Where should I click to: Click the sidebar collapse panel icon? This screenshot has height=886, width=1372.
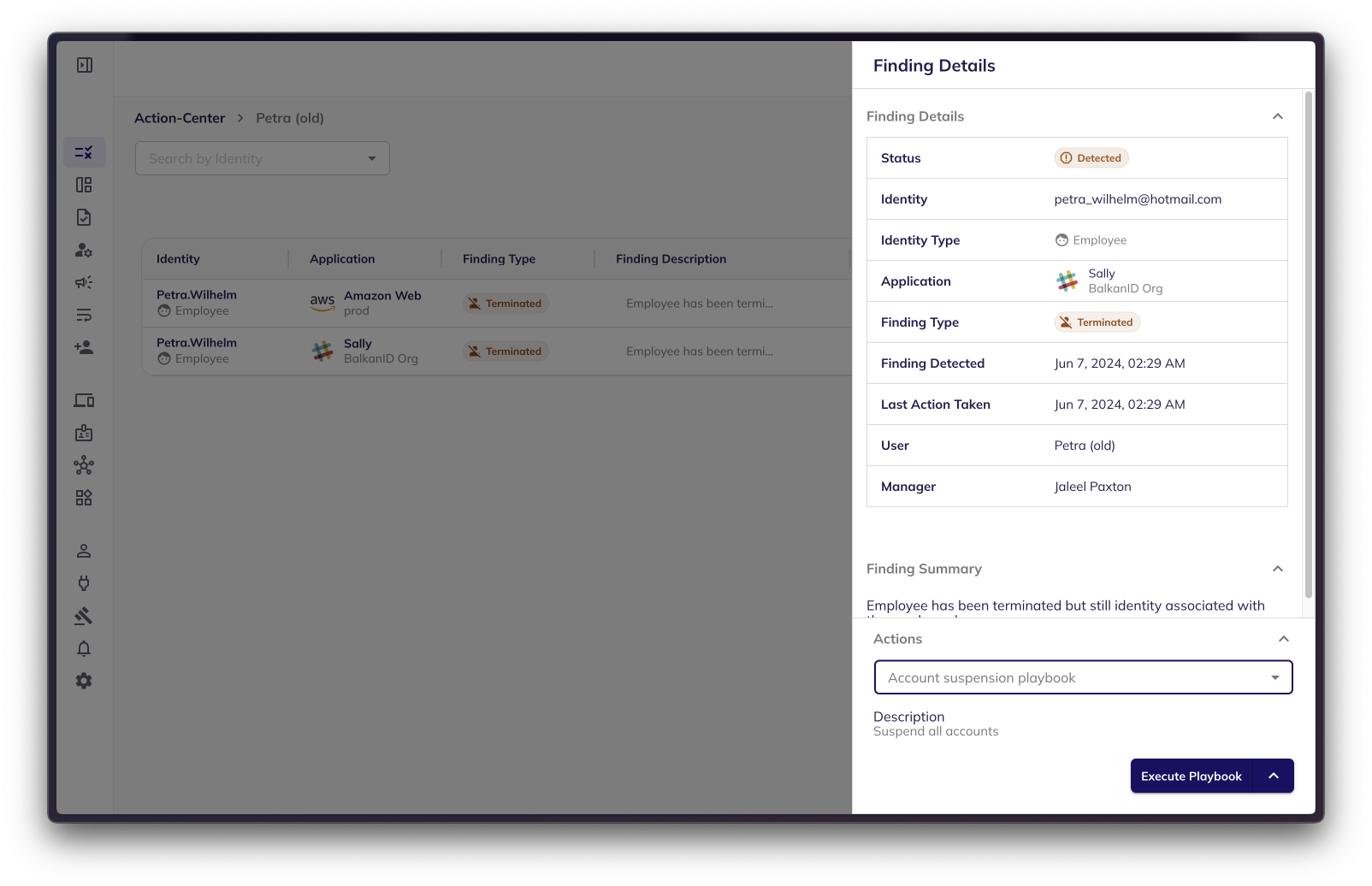(85, 65)
